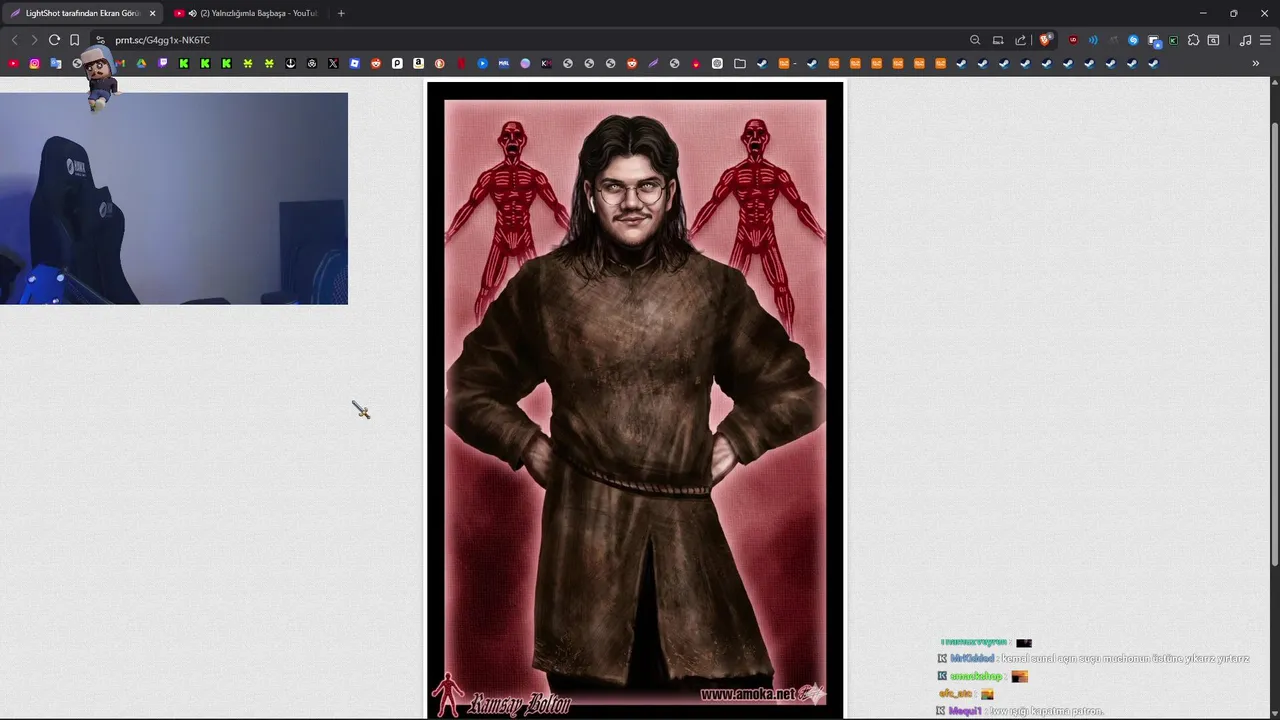Minimize the browser window
1280x720 pixels.
tap(1203, 13)
